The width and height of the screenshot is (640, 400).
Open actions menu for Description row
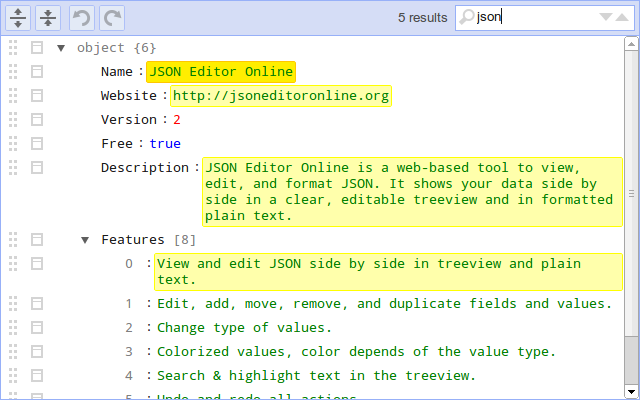(37, 168)
